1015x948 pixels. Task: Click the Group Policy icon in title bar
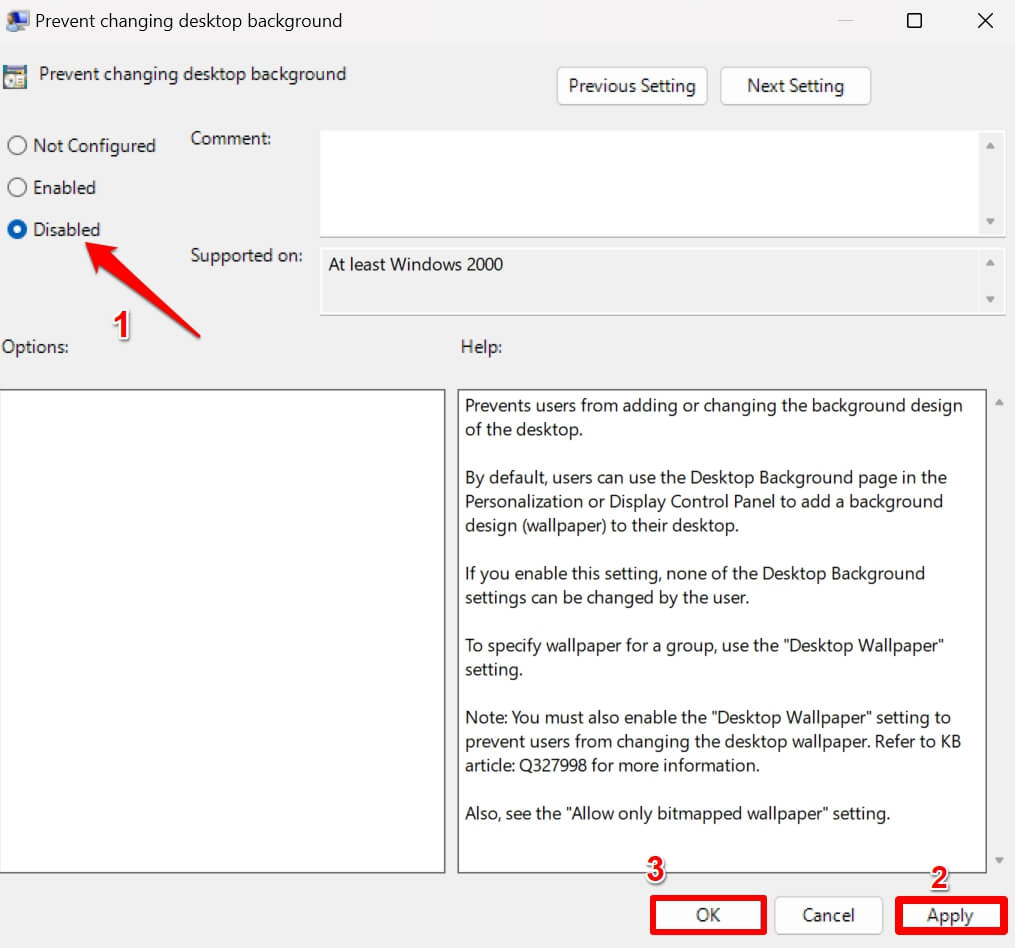(x=16, y=20)
